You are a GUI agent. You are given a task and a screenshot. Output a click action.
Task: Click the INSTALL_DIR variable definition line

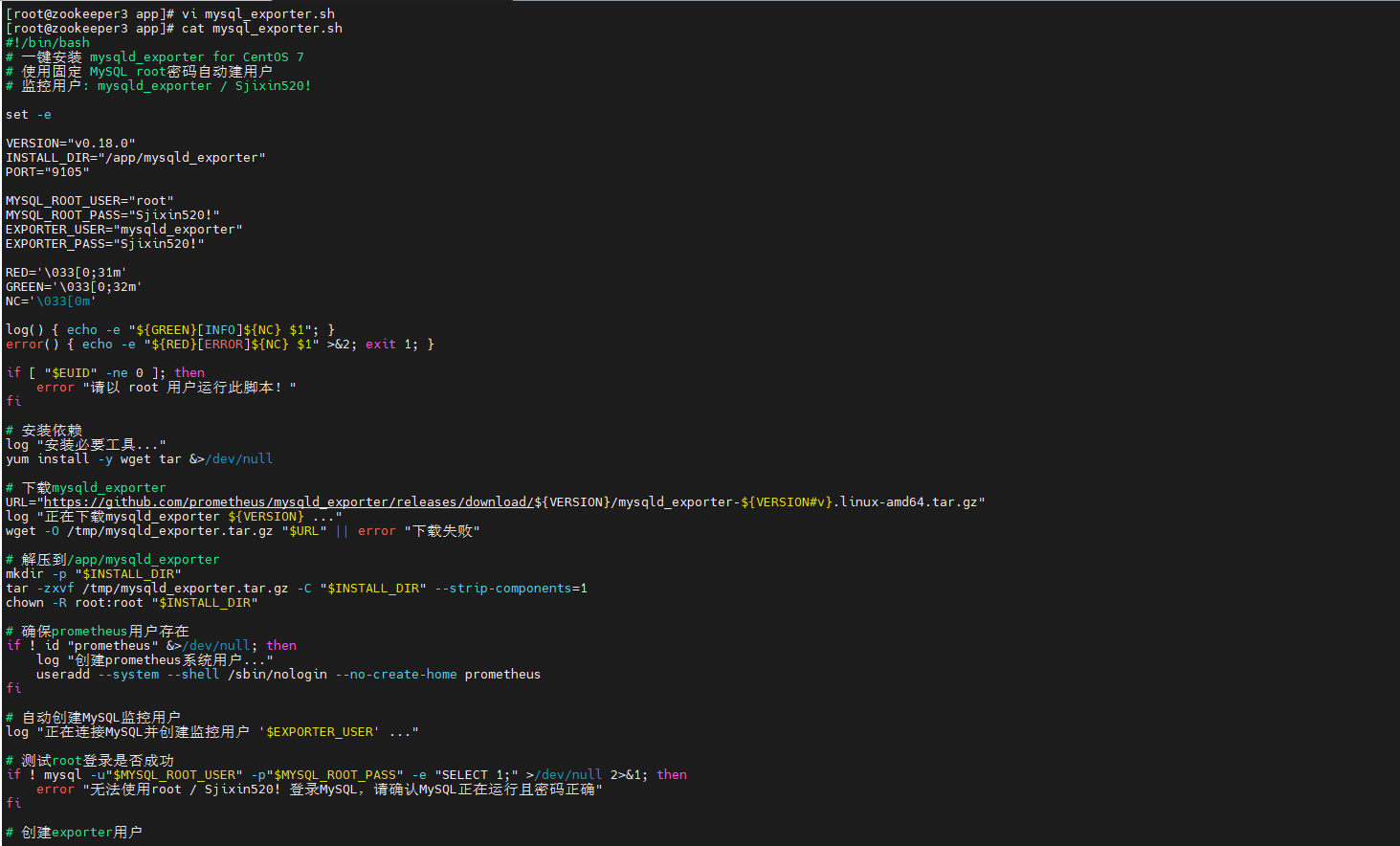click(136, 157)
